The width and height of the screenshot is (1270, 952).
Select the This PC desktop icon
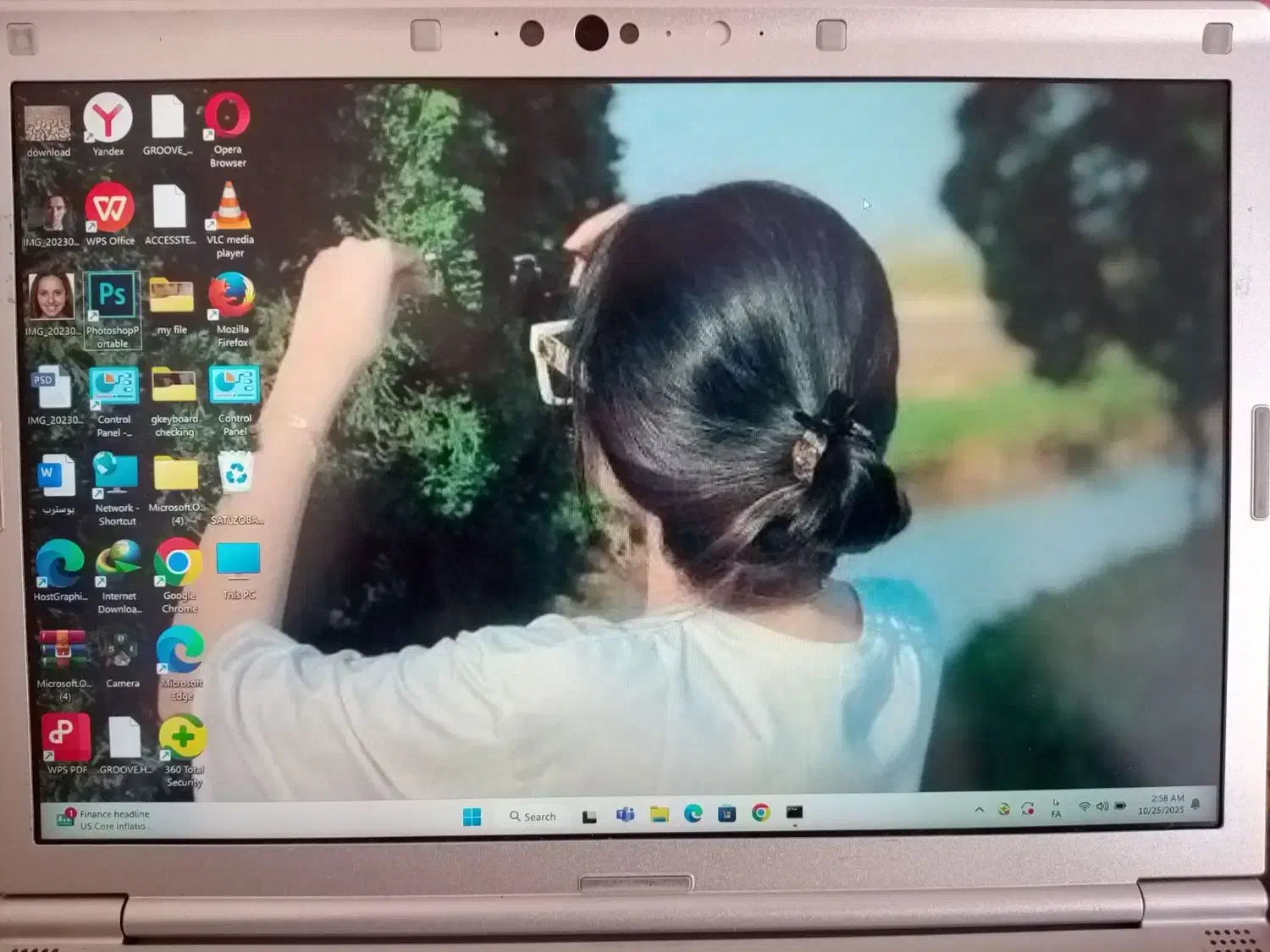click(239, 562)
